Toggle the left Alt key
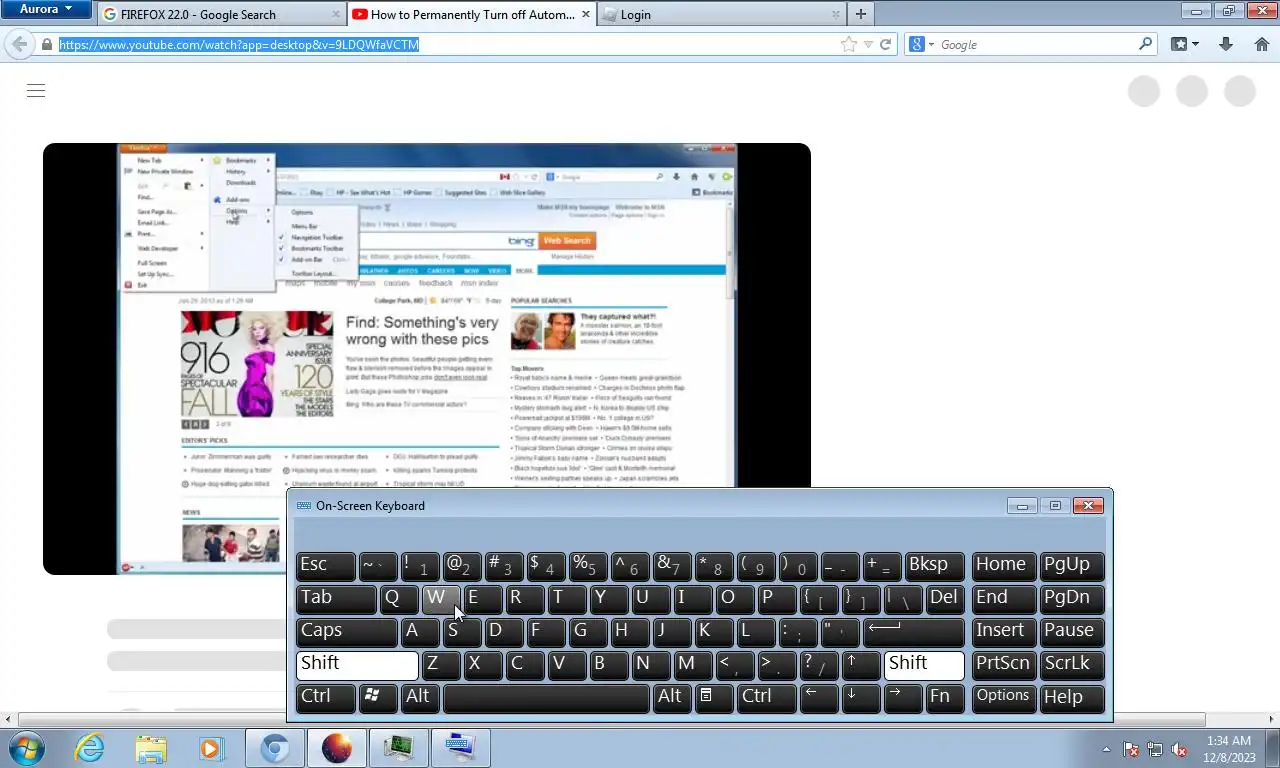Image resolution: width=1280 pixels, height=768 pixels. [420, 698]
